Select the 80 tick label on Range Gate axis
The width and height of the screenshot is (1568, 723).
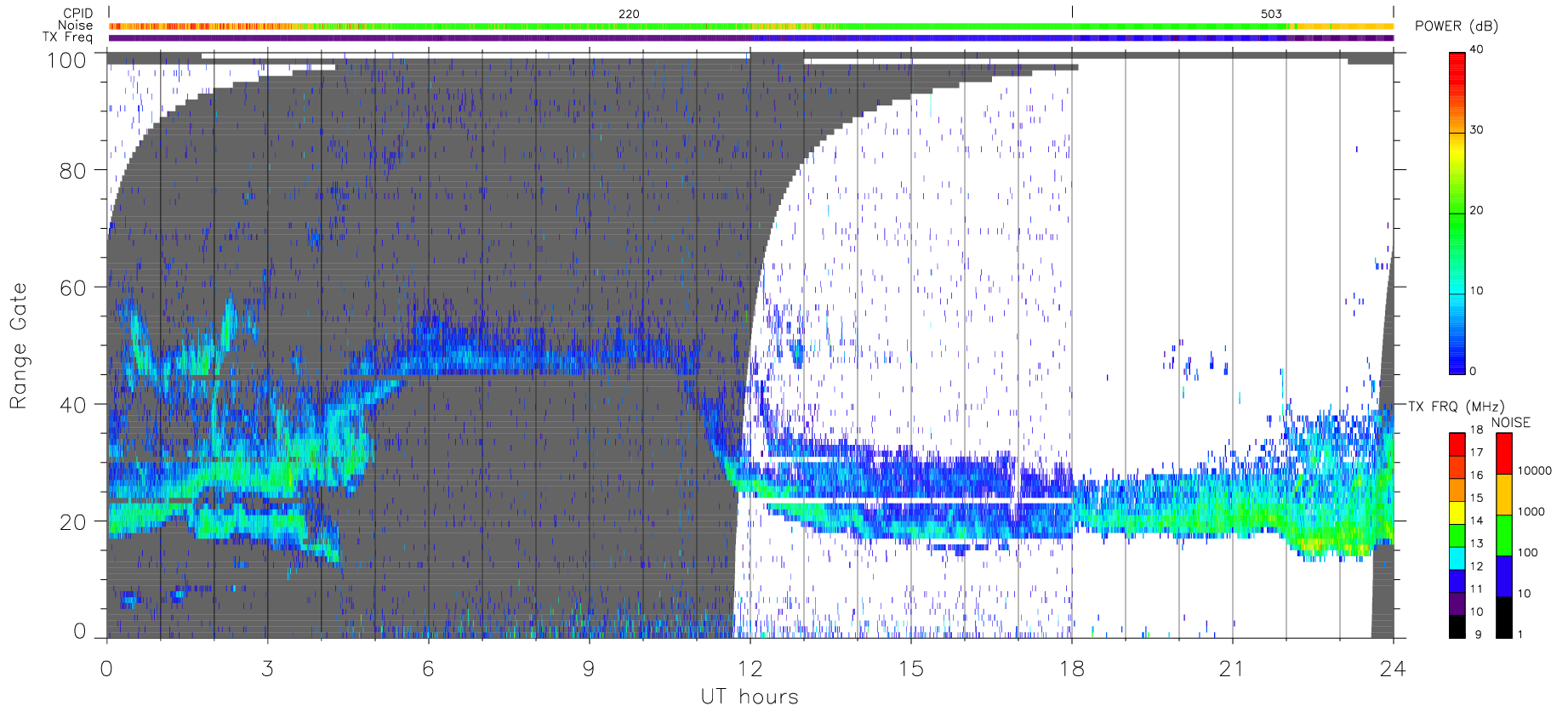(x=73, y=171)
